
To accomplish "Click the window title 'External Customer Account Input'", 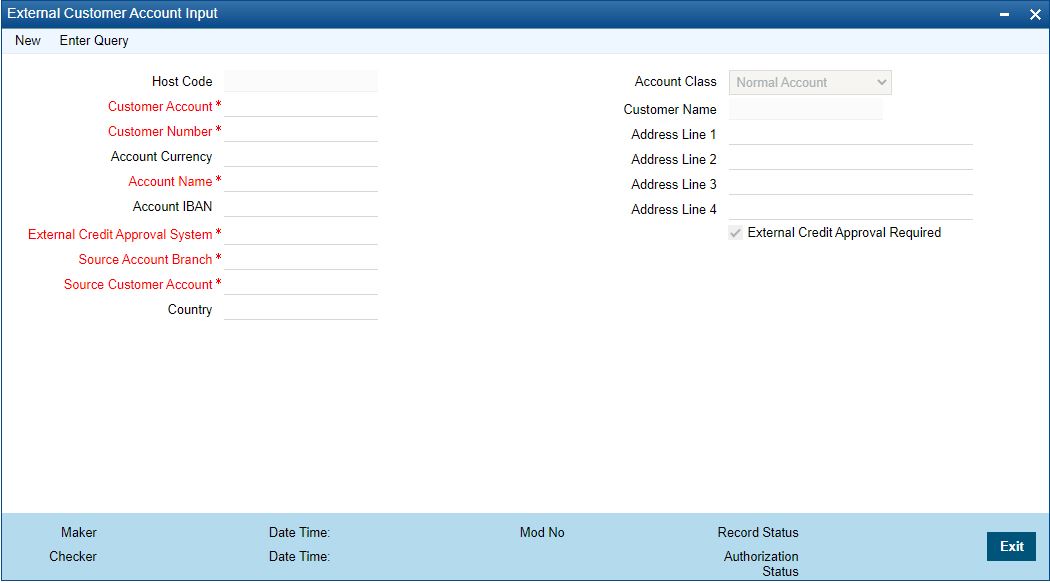I will [112, 13].
